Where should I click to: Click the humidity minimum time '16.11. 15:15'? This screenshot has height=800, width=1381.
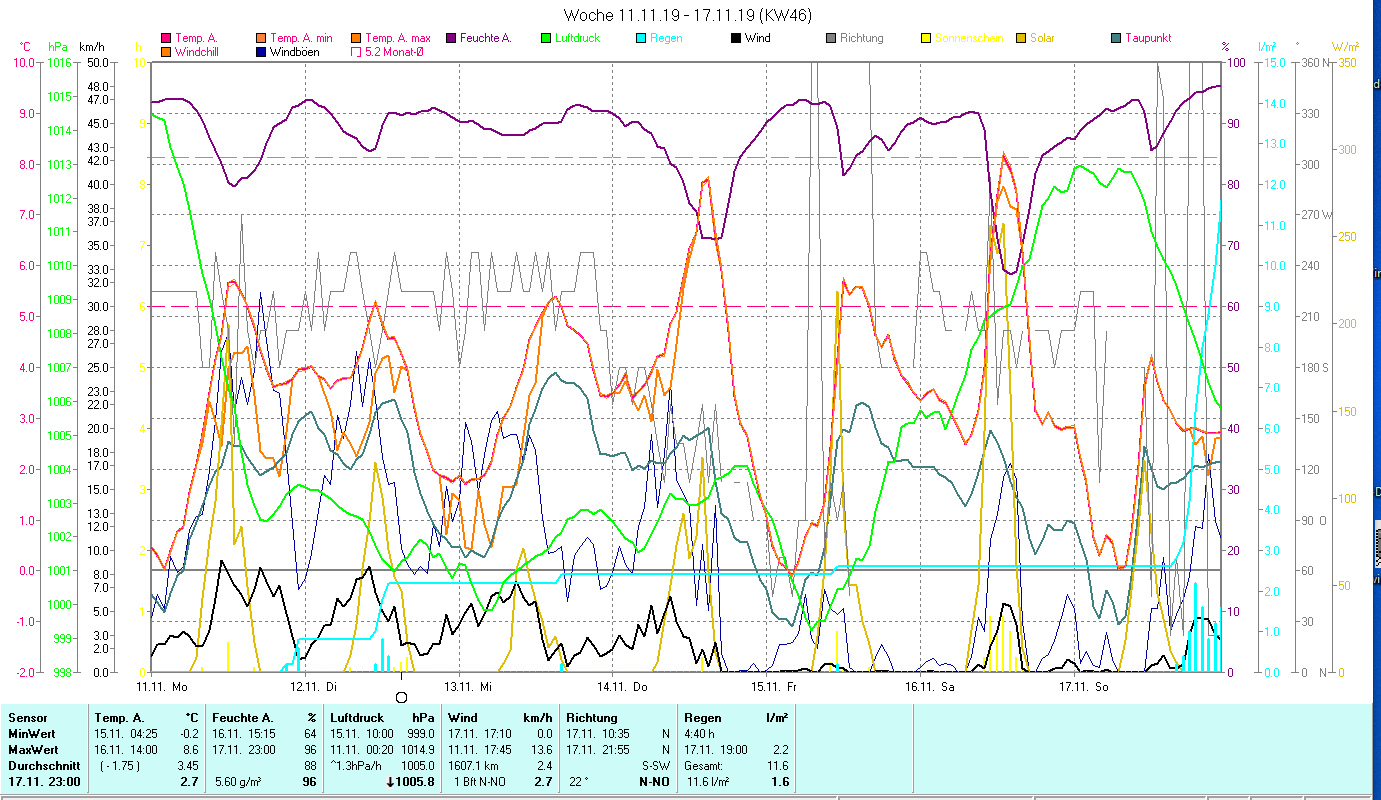[x=245, y=734]
